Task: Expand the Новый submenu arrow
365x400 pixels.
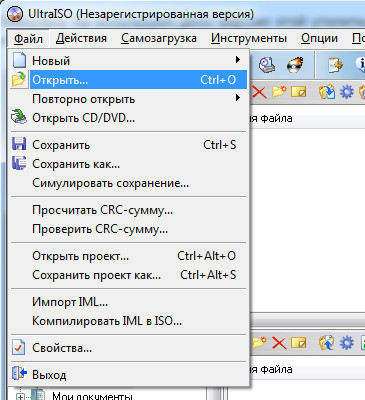Action: 238,60
